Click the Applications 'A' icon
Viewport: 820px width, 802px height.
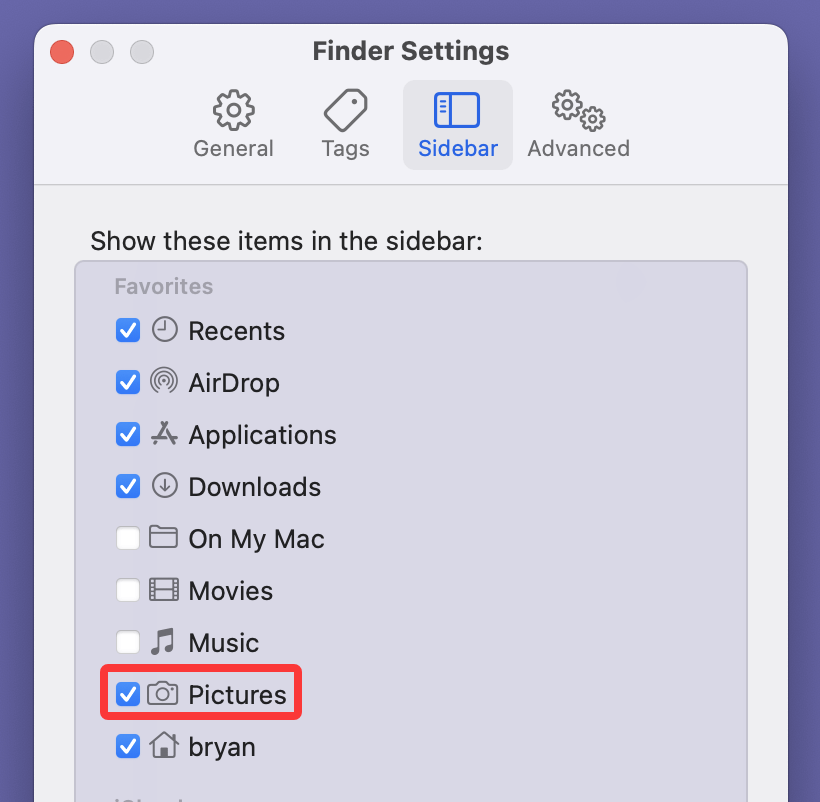click(164, 434)
